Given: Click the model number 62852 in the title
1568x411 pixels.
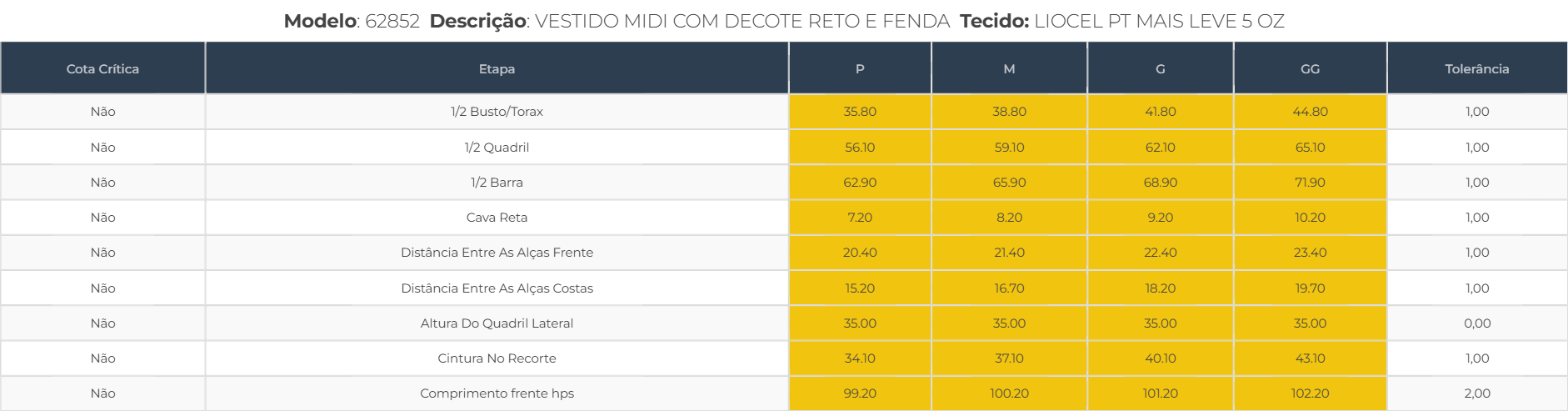Looking at the screenshot, I should point(392,21).
